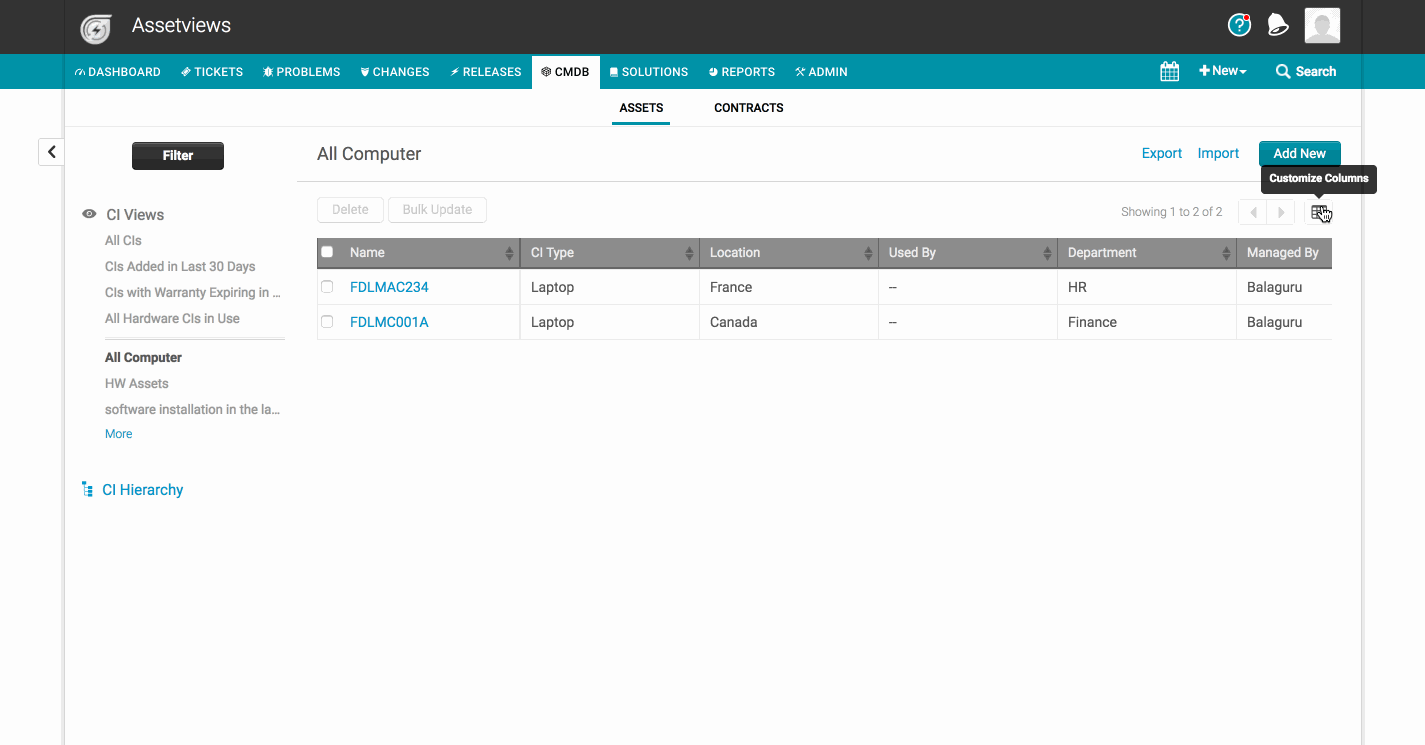
Task: Click the Assetviews title text
Action: coord(181,26)
